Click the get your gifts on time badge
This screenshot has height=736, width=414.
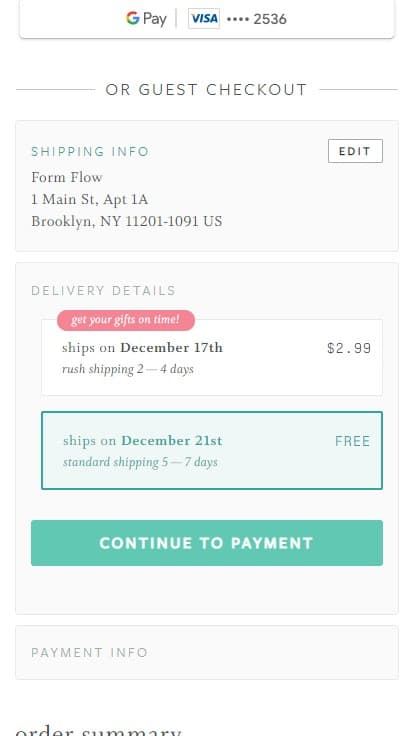pyautogui.click(x=126, y=320)
